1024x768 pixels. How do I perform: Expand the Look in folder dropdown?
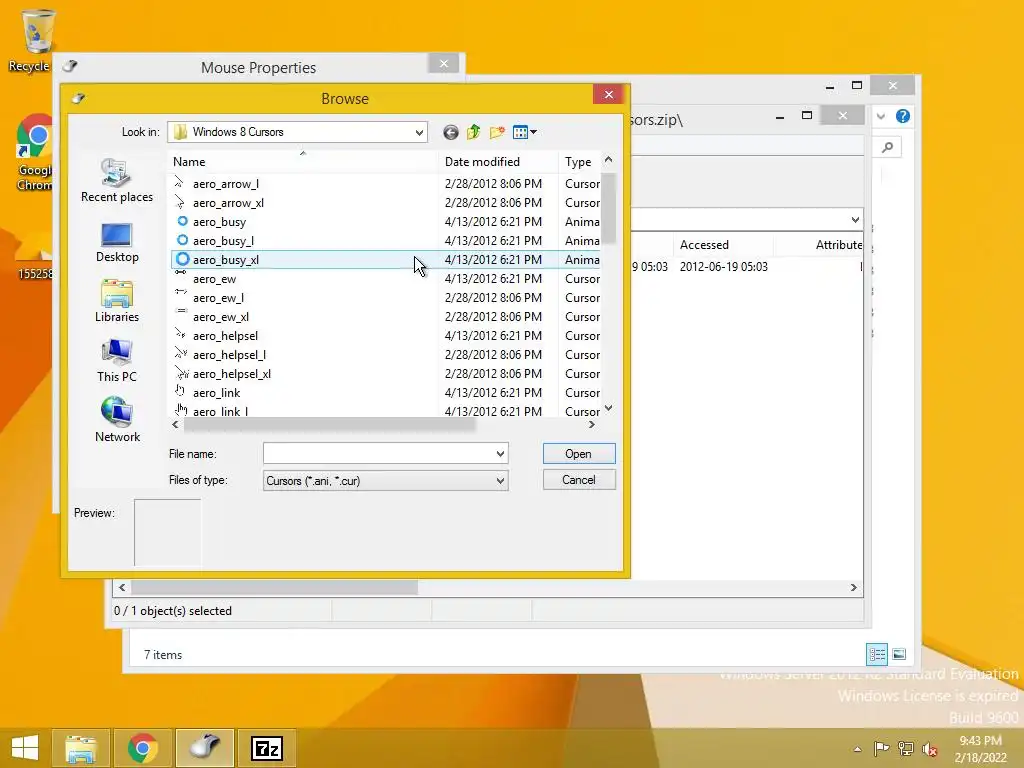pos(419,133)
